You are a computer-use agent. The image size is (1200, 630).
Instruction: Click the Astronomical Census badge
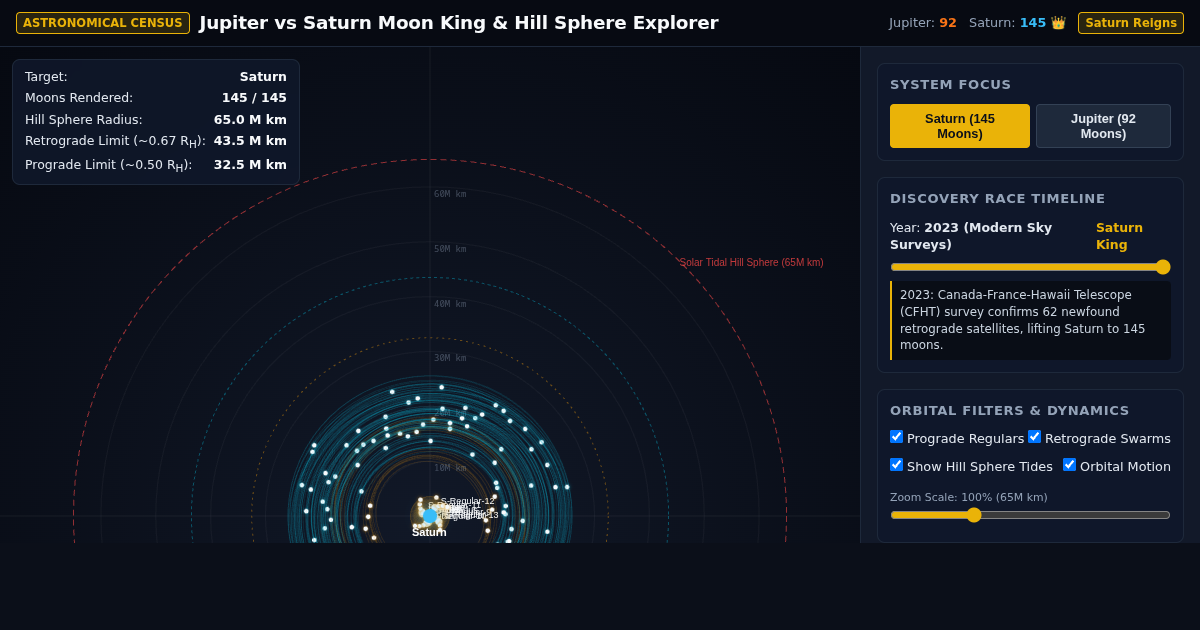pyautogui.click(x=103, y=23)
